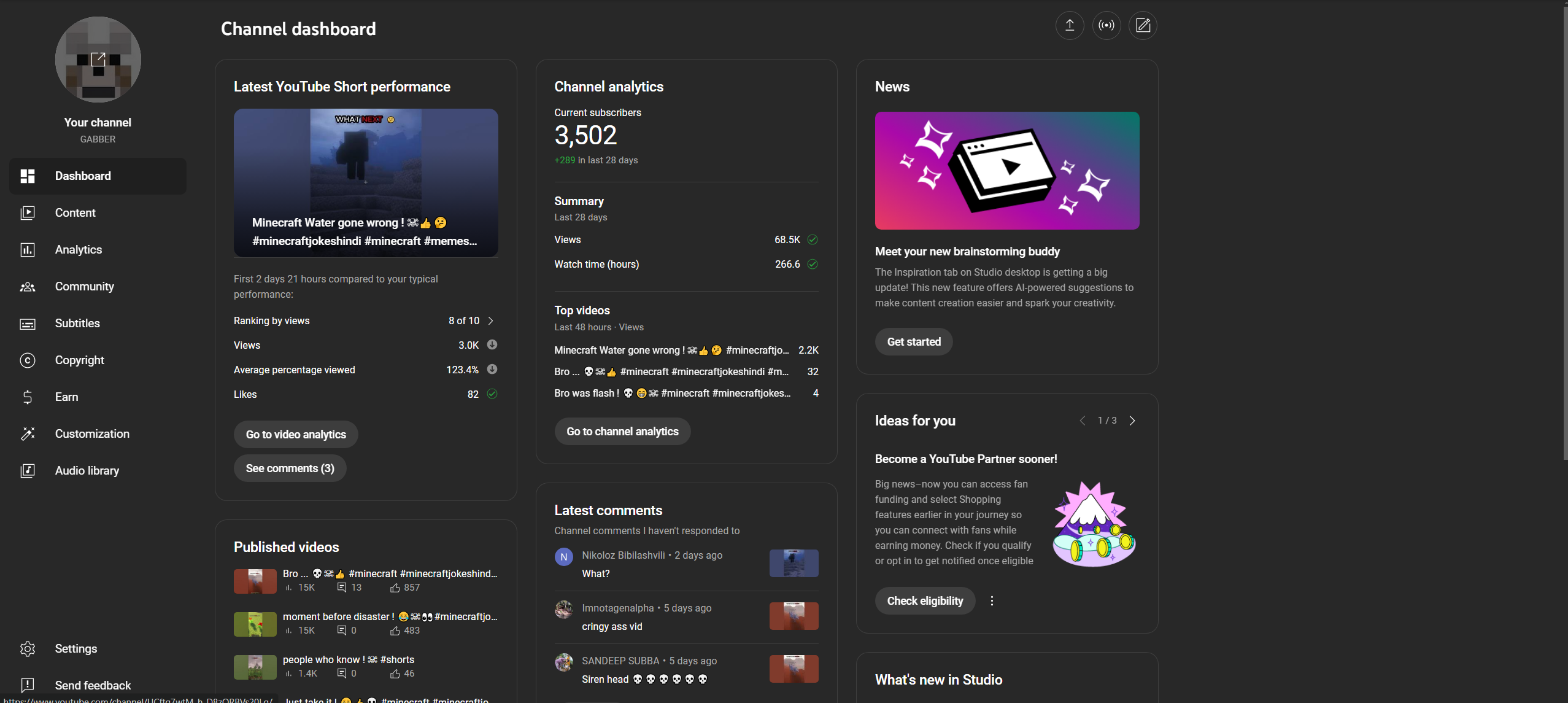Viewport: 1568px width, 703px height.
Task: Open Customization section in sidebar
Action: pos(98,434)
